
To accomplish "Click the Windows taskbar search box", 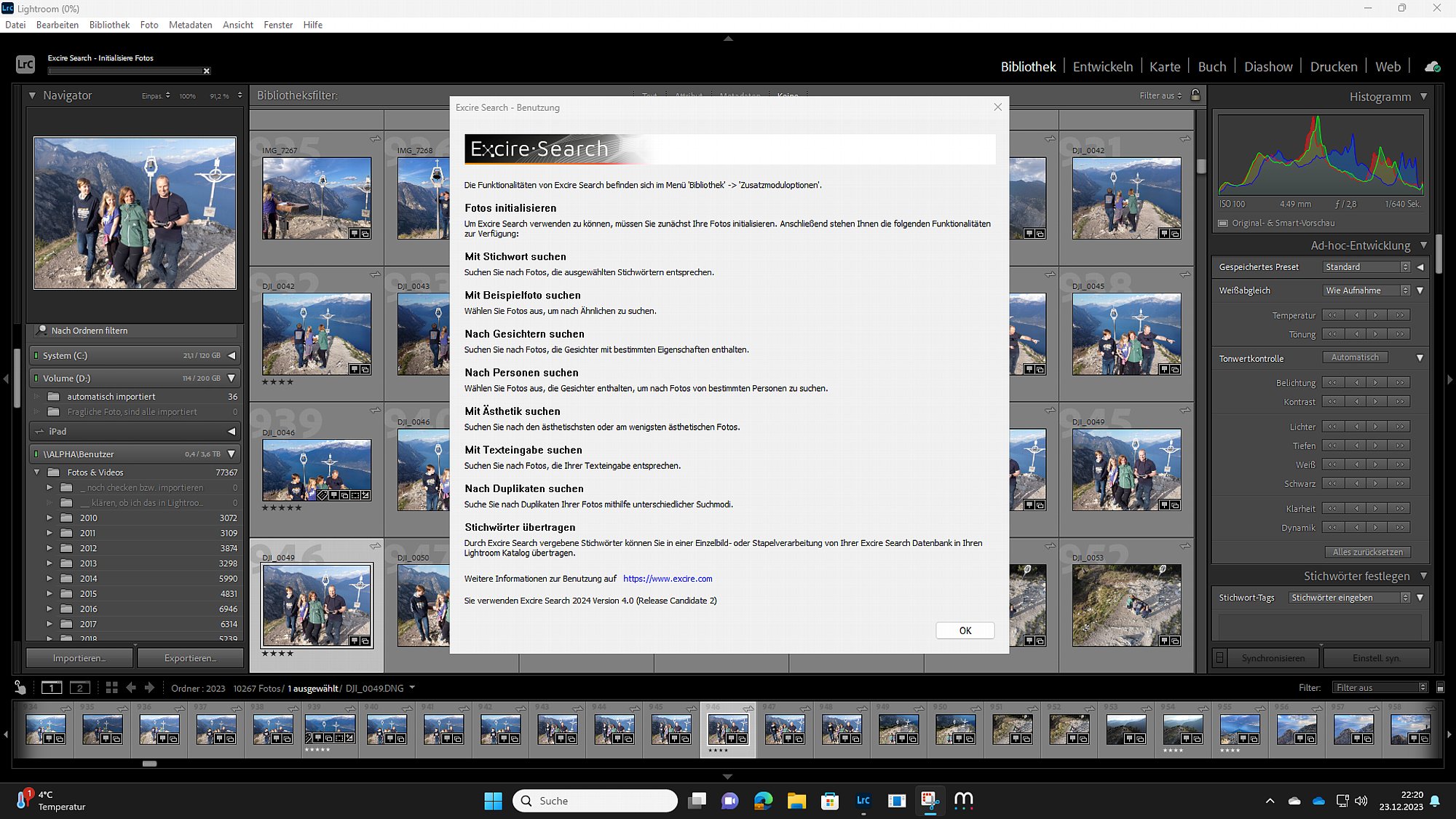I will (596, 801).
